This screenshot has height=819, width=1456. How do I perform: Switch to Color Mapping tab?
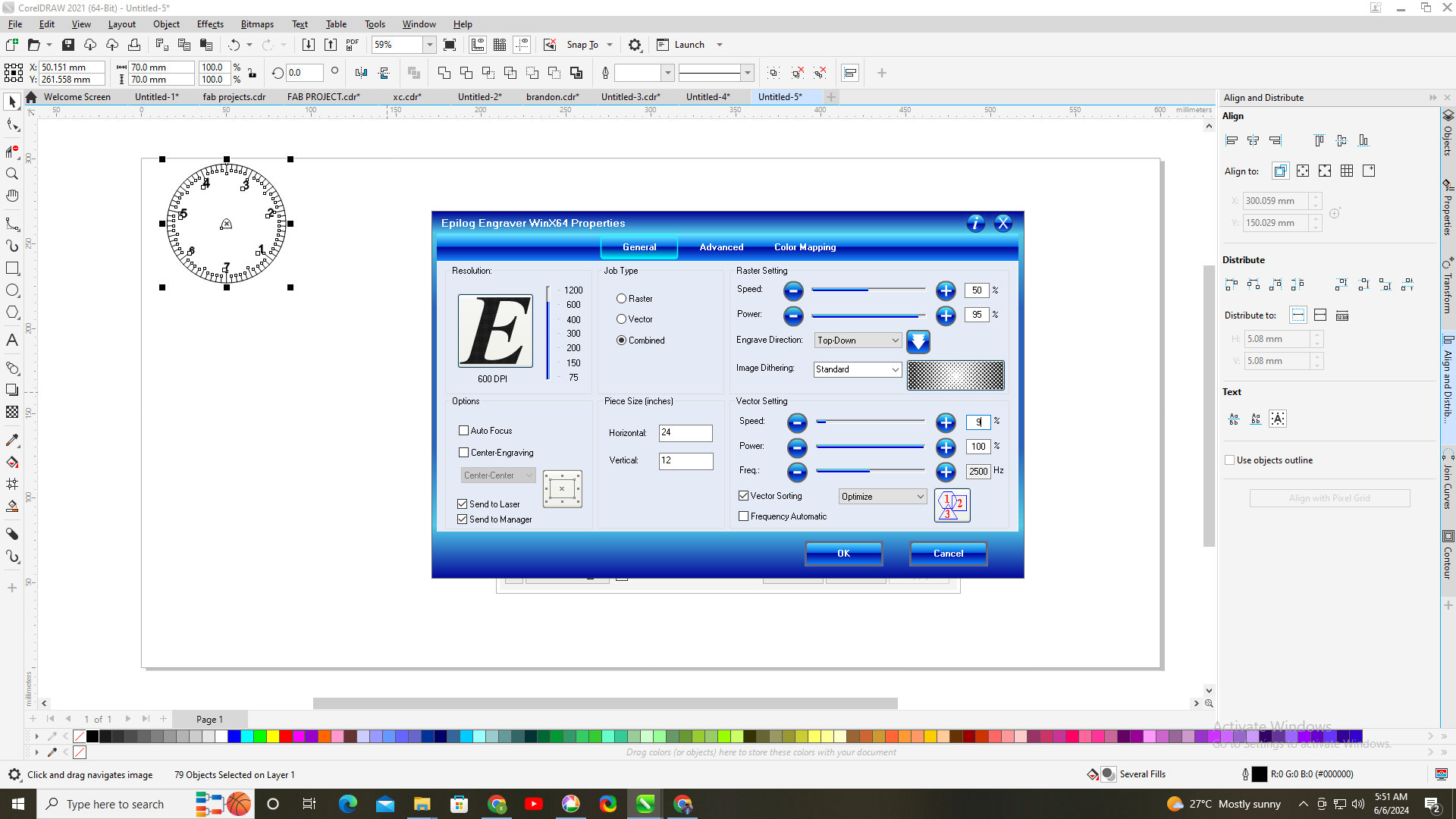tap(805, 247)
